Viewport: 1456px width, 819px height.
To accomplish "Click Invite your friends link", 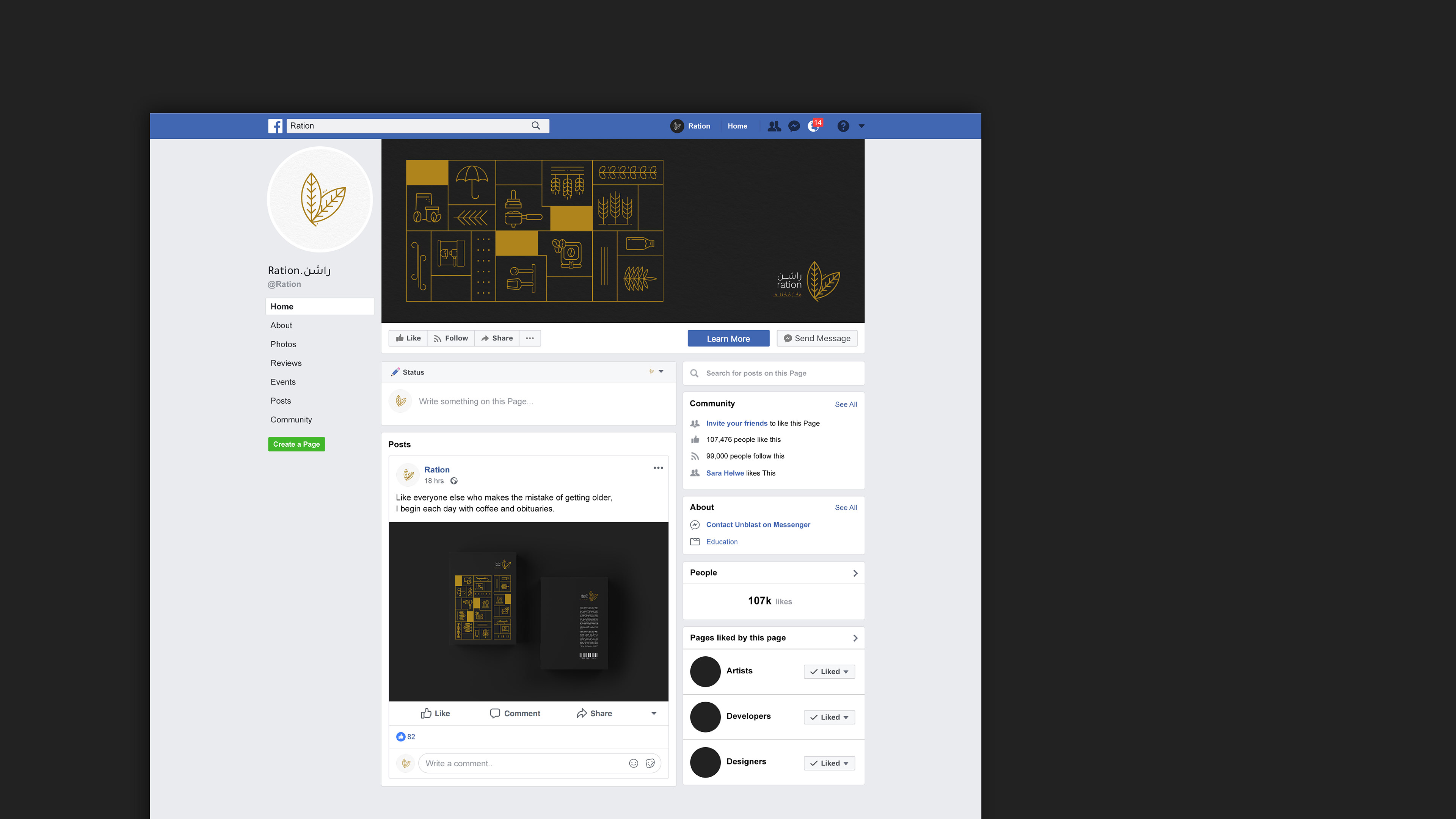I will (736, 424).
